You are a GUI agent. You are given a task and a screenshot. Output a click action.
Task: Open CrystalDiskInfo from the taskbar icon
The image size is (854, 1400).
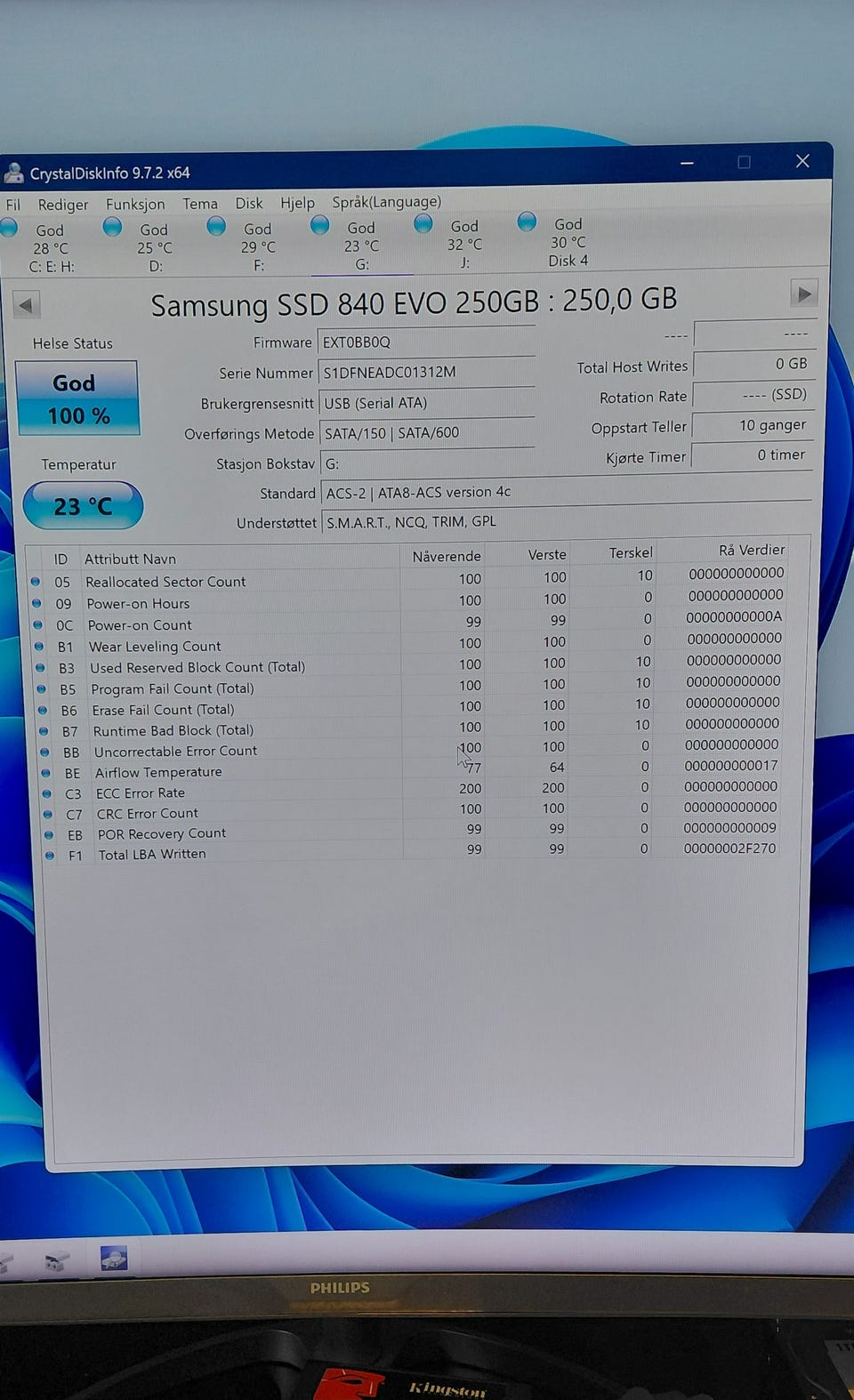click(113, 1258)
